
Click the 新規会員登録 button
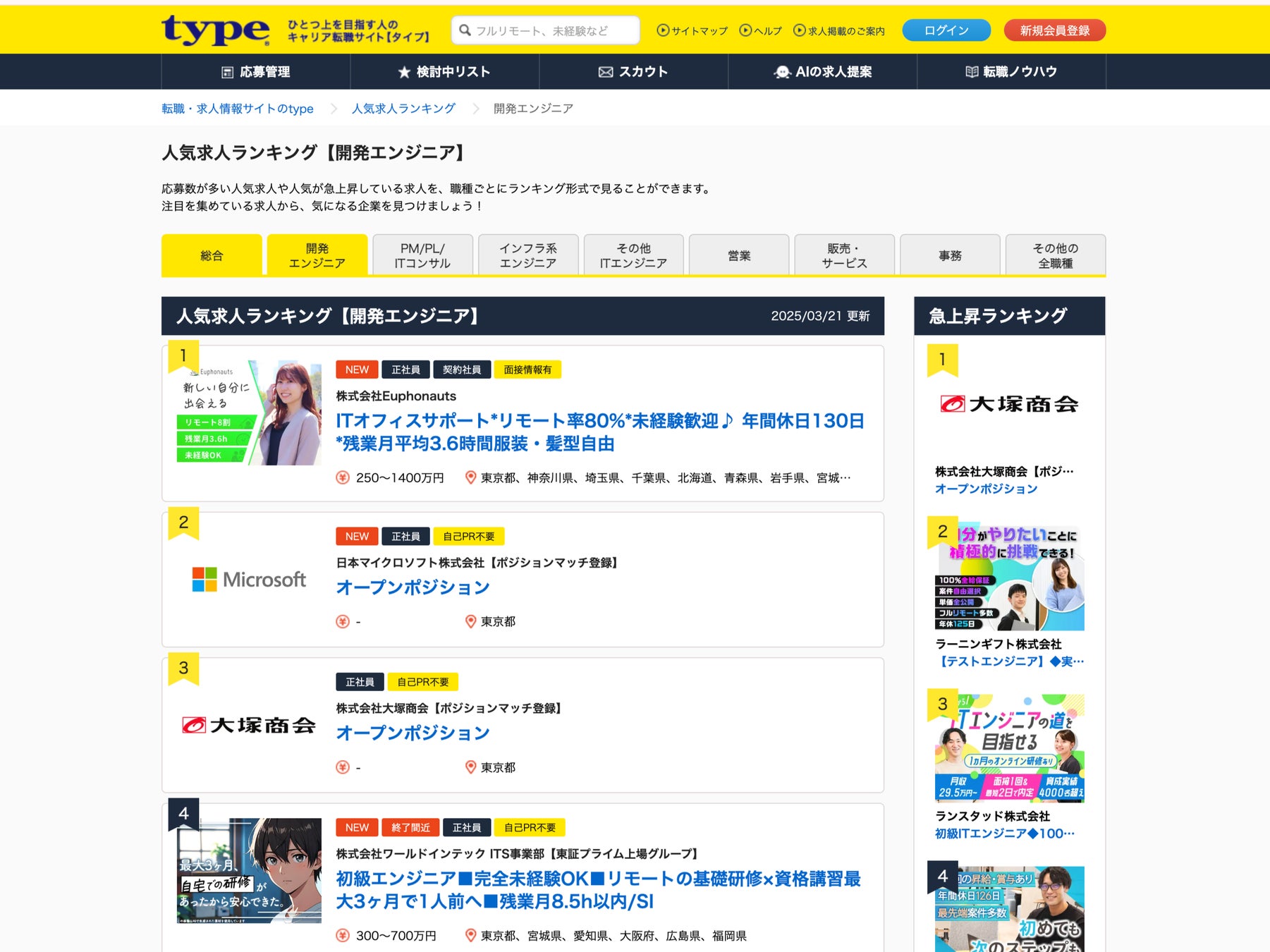1054,30
